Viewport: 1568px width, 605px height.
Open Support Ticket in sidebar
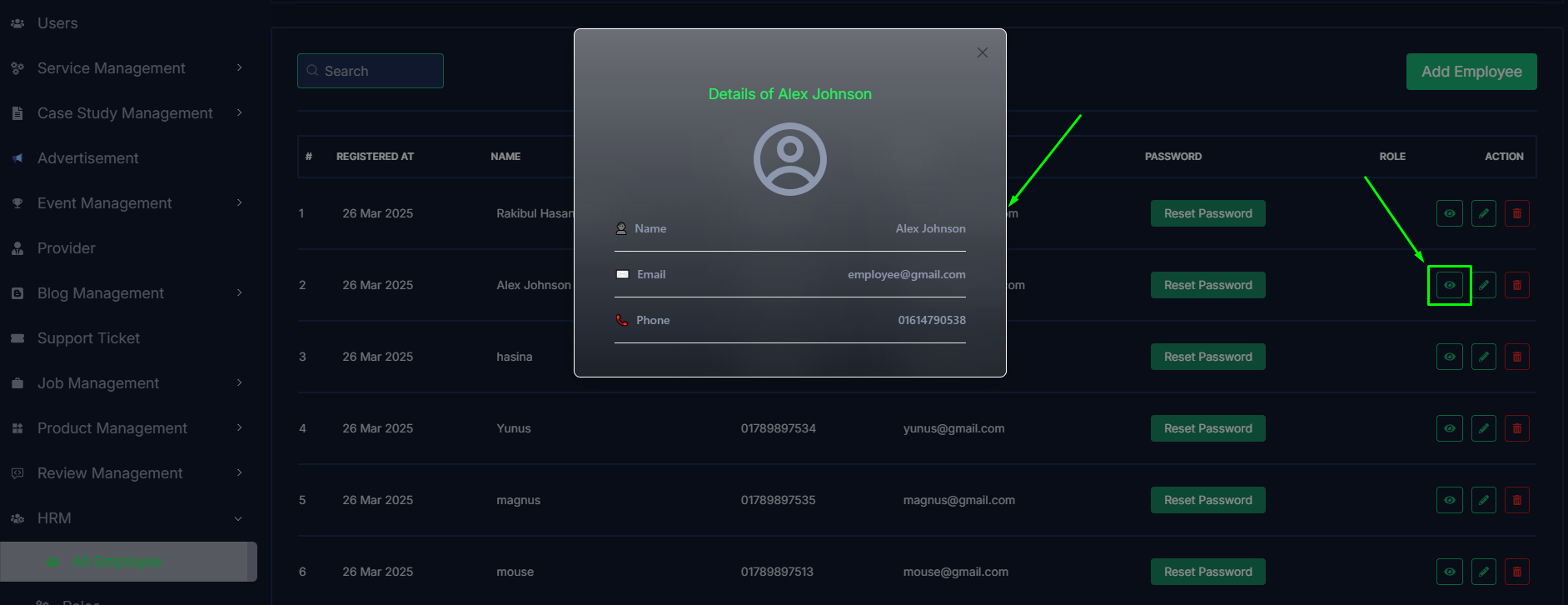click(88, 338)
